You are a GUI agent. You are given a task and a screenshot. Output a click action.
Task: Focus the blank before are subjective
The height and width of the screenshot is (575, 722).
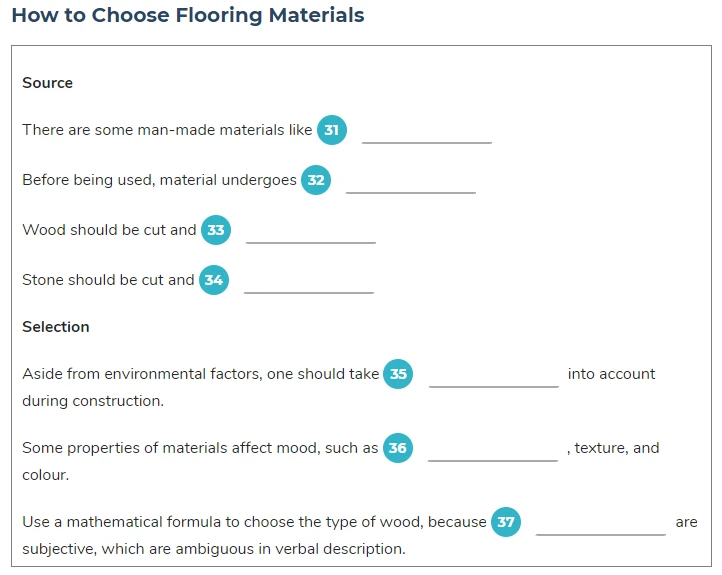(601, 525)
